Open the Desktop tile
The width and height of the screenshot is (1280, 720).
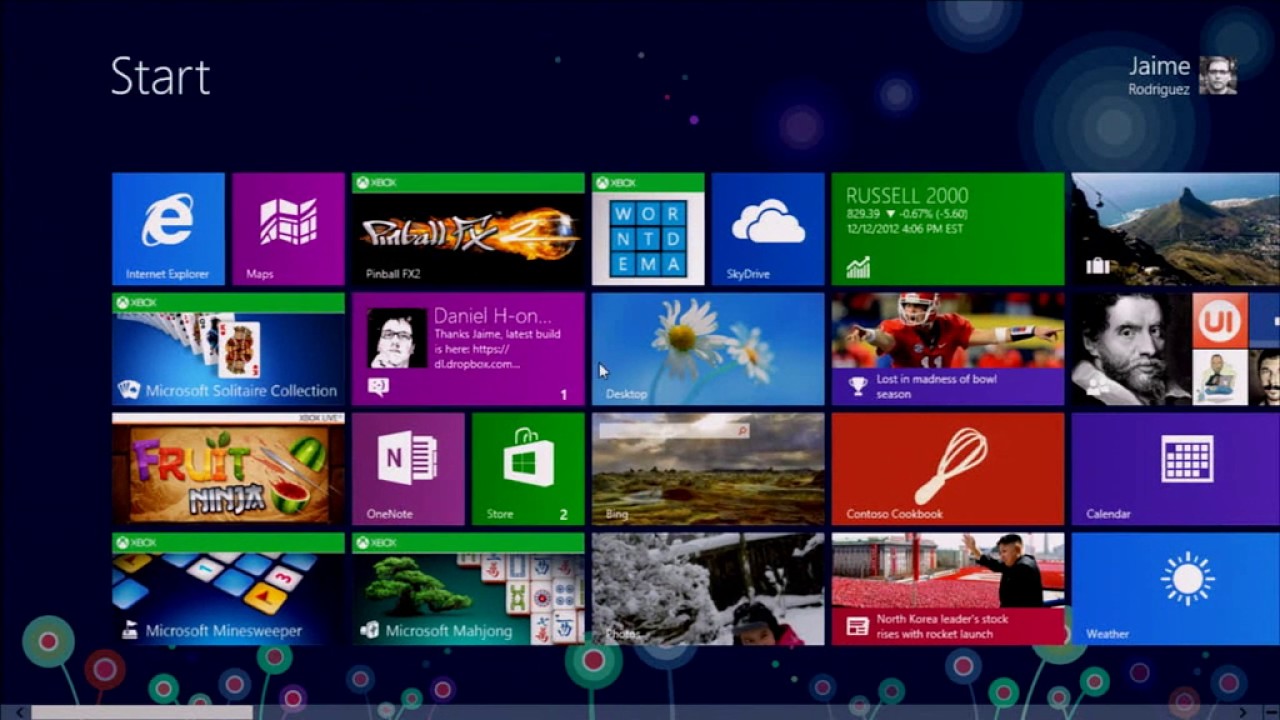708,349
